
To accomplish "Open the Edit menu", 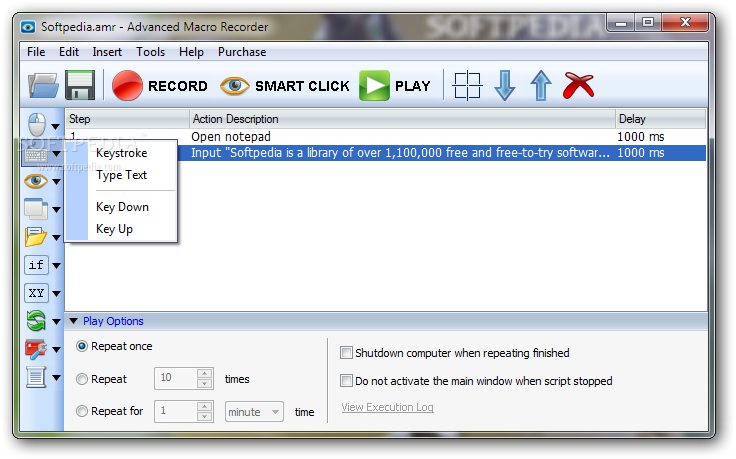I will click(69, 52).
